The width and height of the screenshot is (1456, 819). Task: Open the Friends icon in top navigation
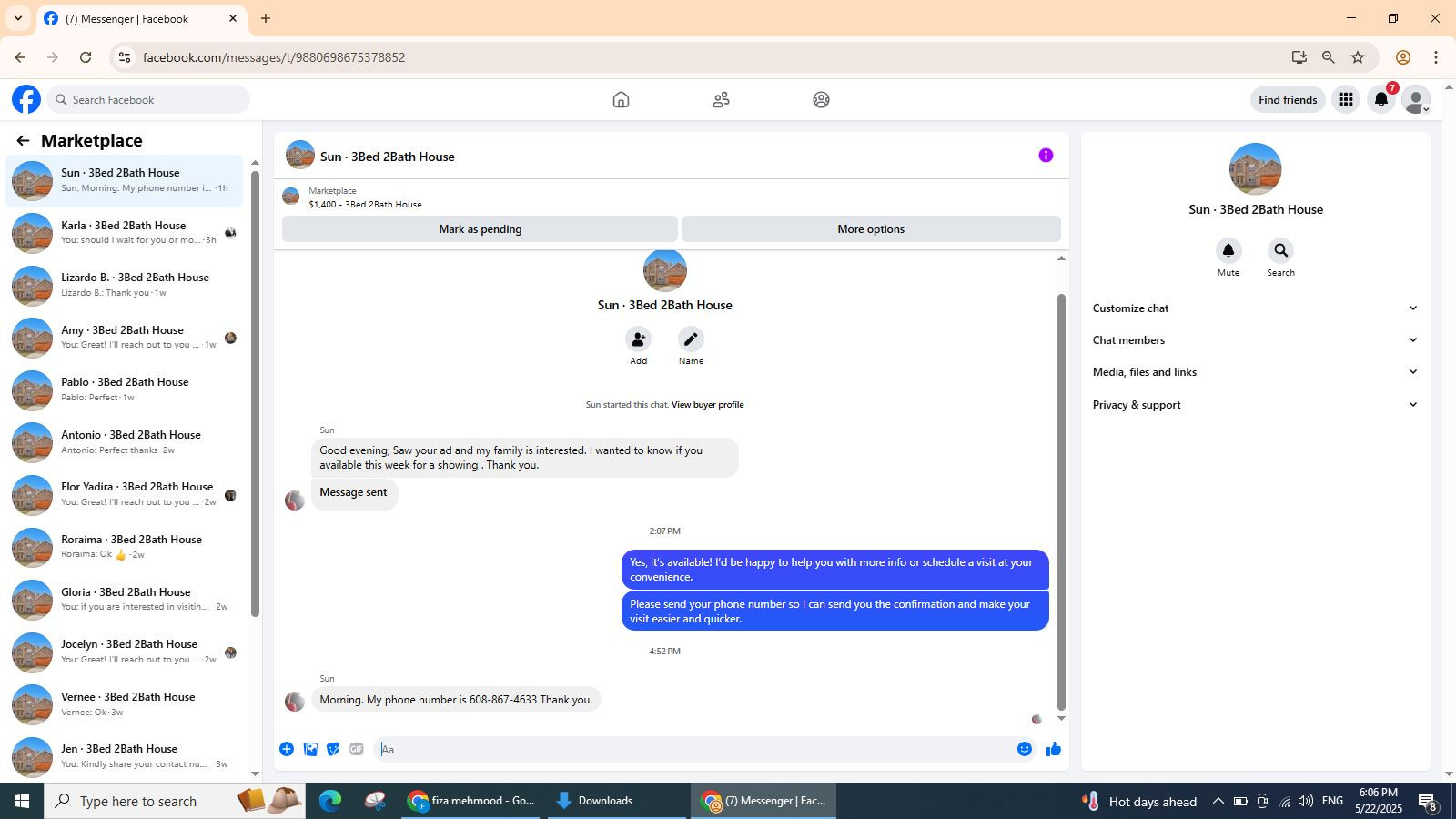point(721,100)
